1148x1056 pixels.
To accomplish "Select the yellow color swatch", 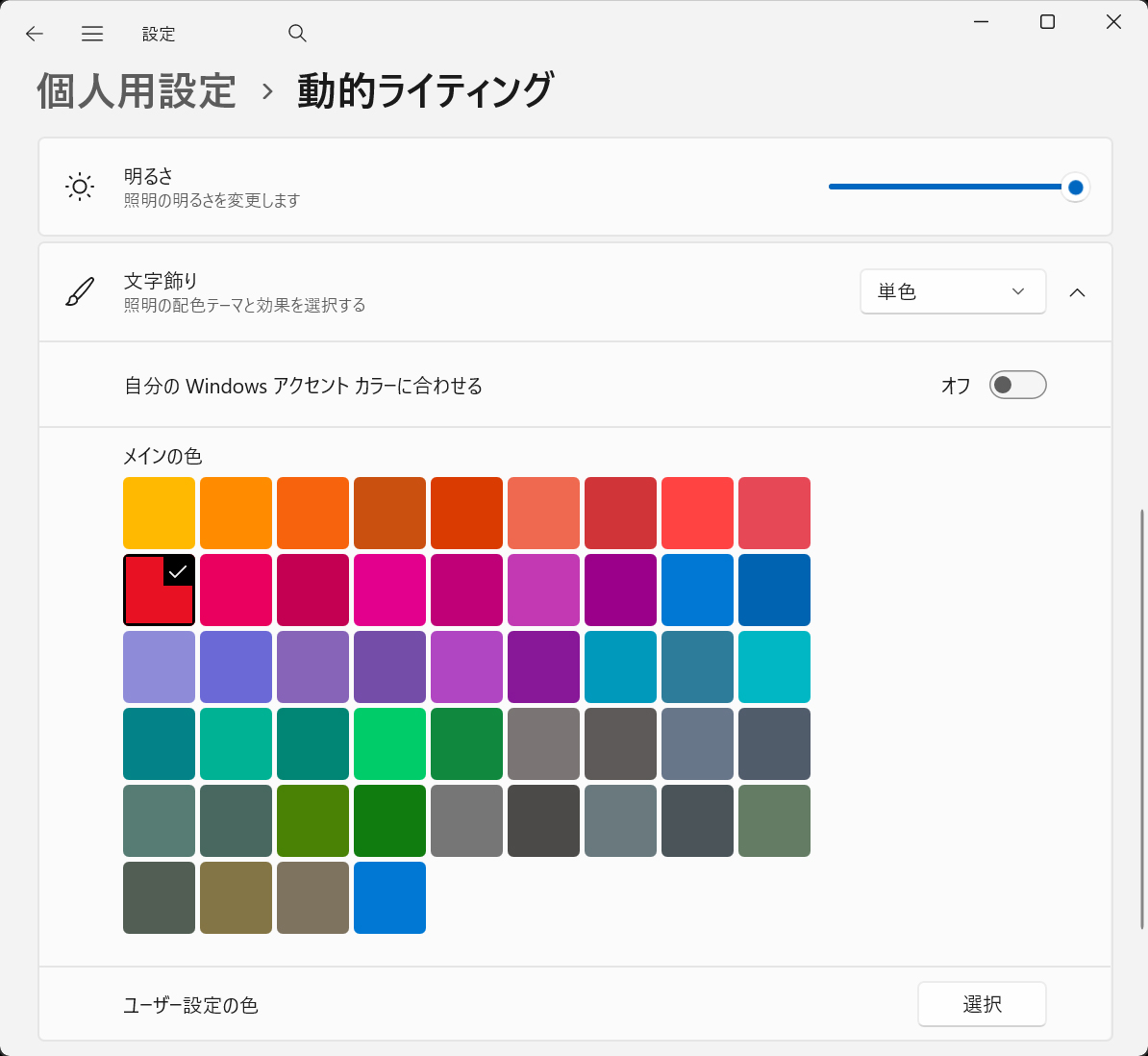I will (x=159, y=513).
